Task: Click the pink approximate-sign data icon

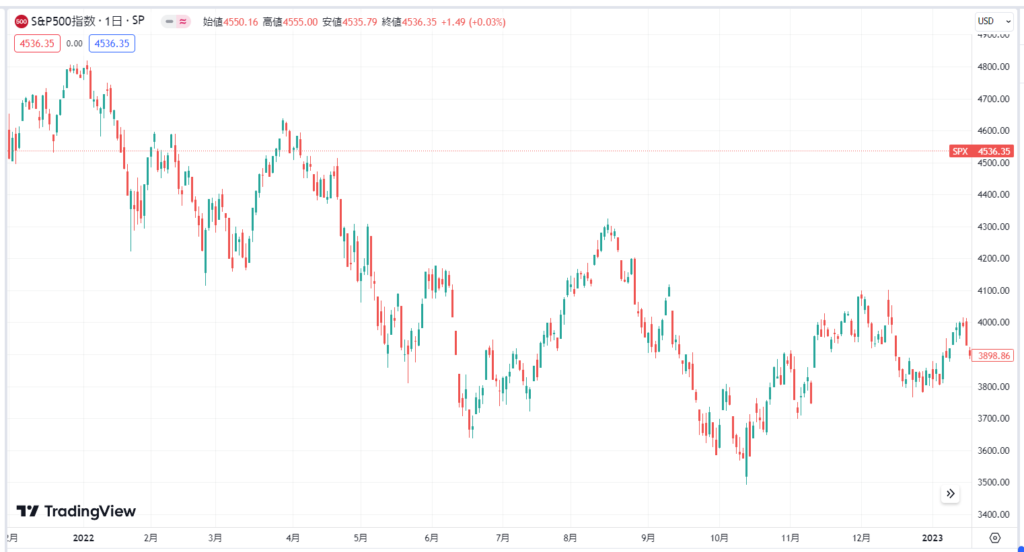Action: (x=183, y=22)
